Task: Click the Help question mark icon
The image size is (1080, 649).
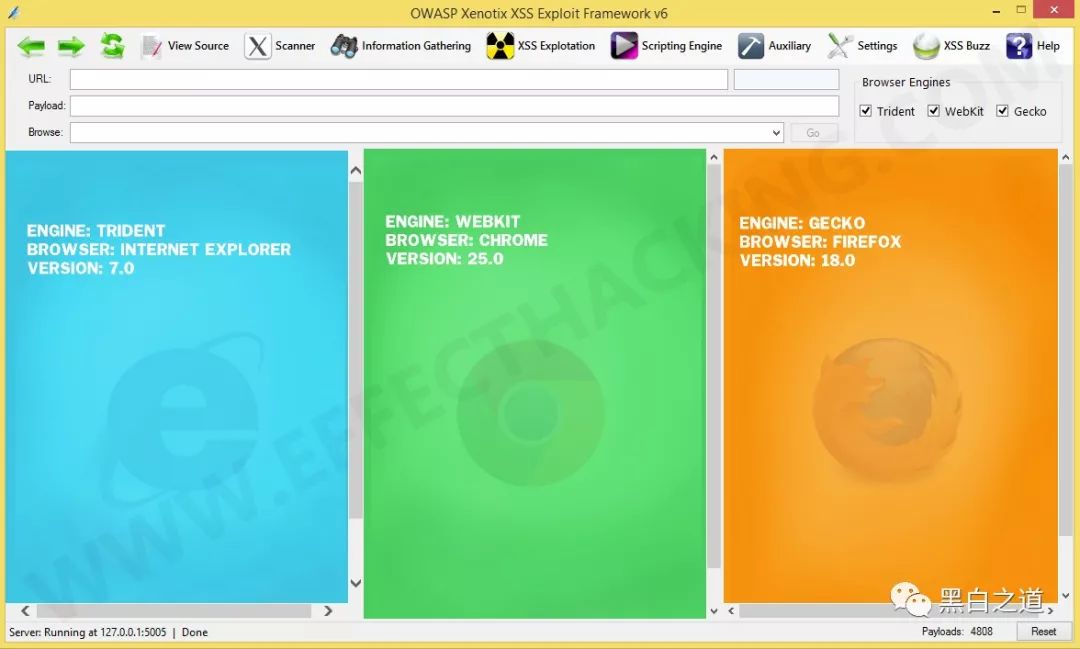Action: coord(1019,46)
